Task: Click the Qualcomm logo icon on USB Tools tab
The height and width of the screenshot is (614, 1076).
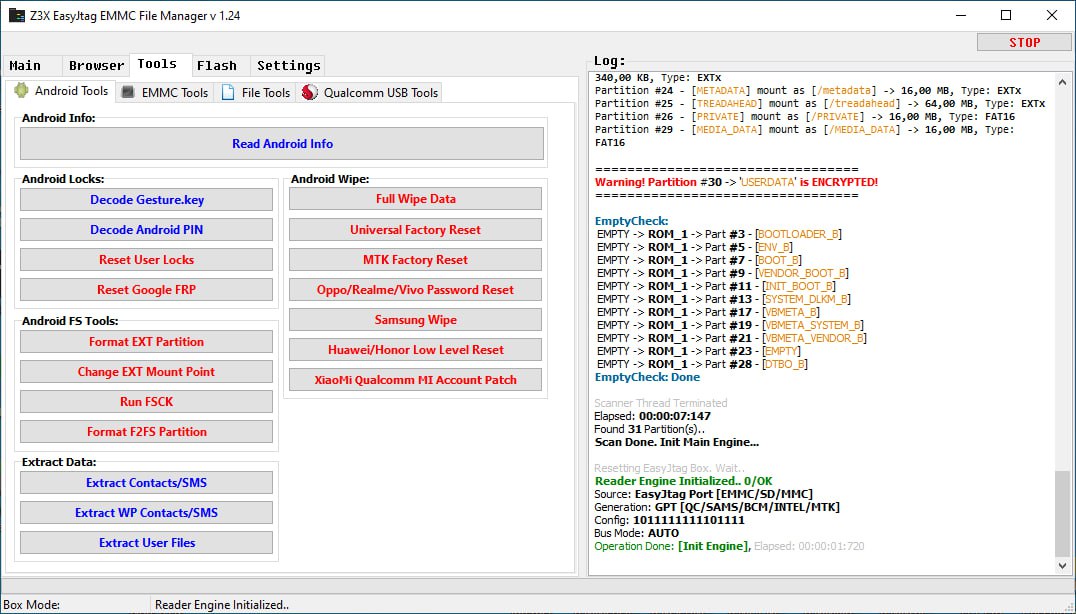Action: (309, 92)
